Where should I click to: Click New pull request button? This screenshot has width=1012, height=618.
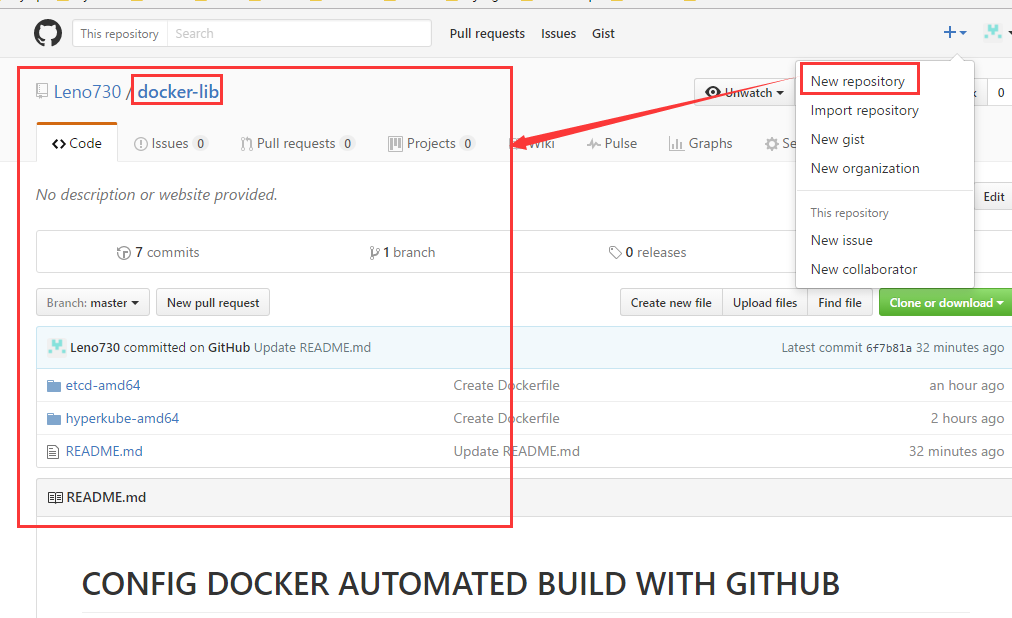click(x=213, y=303)
